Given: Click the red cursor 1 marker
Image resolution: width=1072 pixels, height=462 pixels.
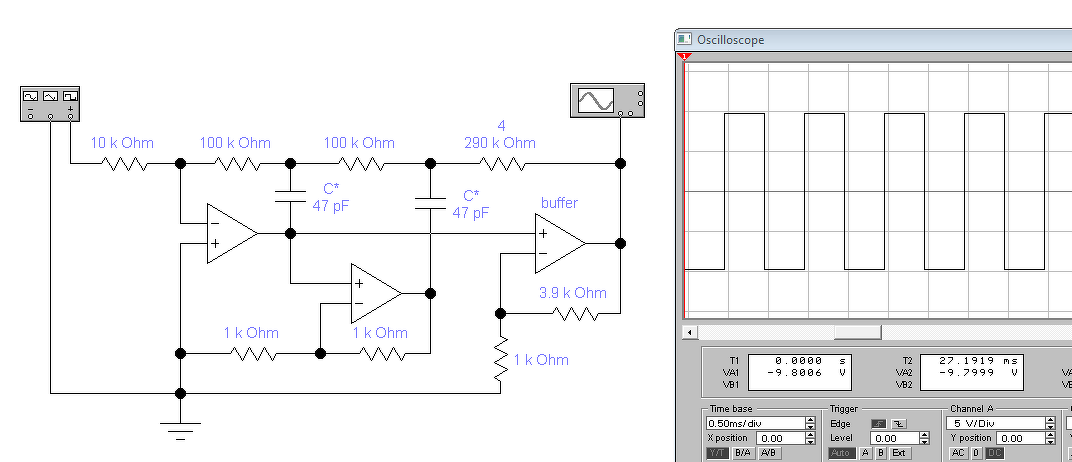Looking at the screenshot, I should (x=684, y=57).
